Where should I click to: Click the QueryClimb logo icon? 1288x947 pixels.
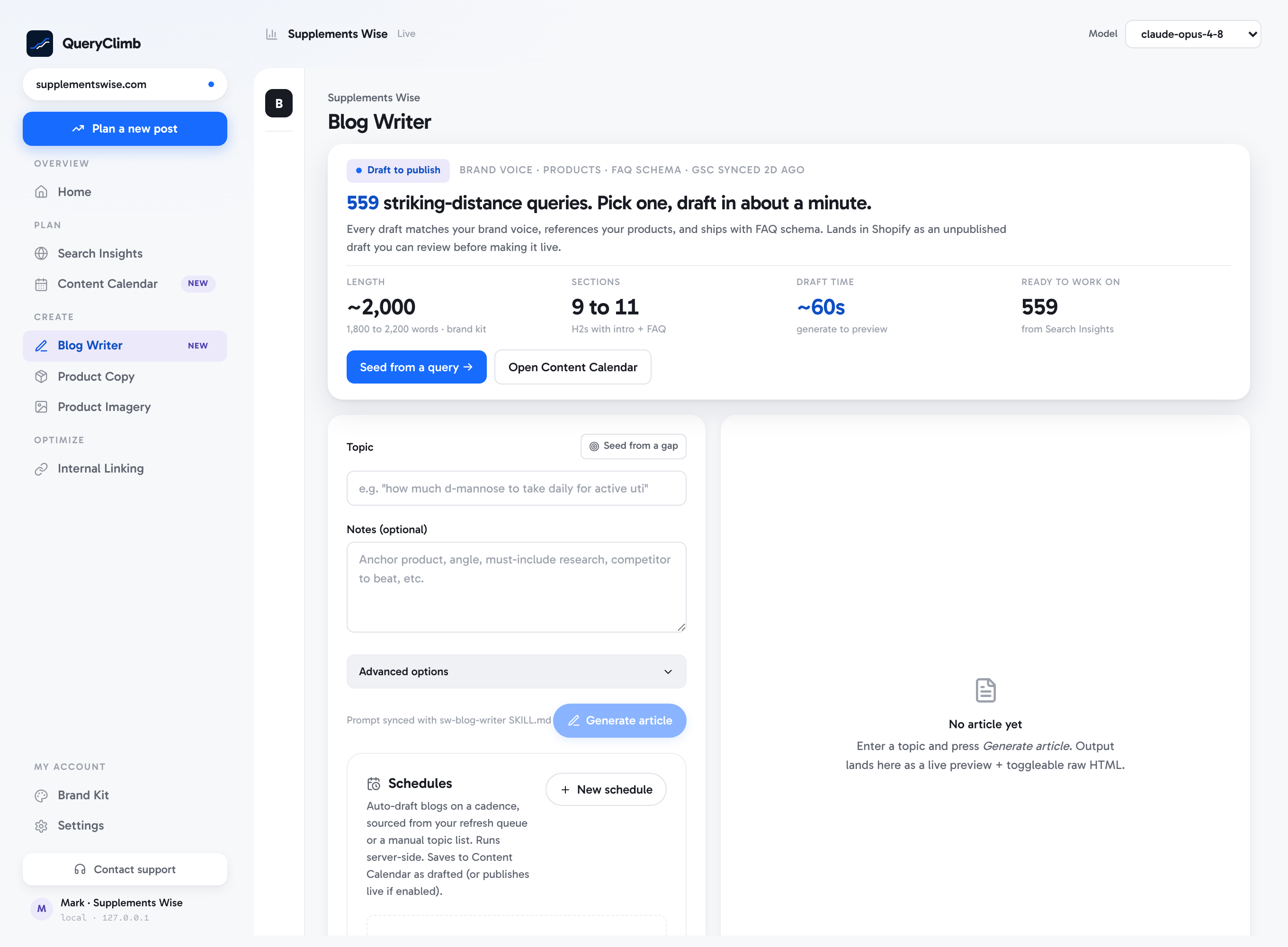(x=40, y=44)
